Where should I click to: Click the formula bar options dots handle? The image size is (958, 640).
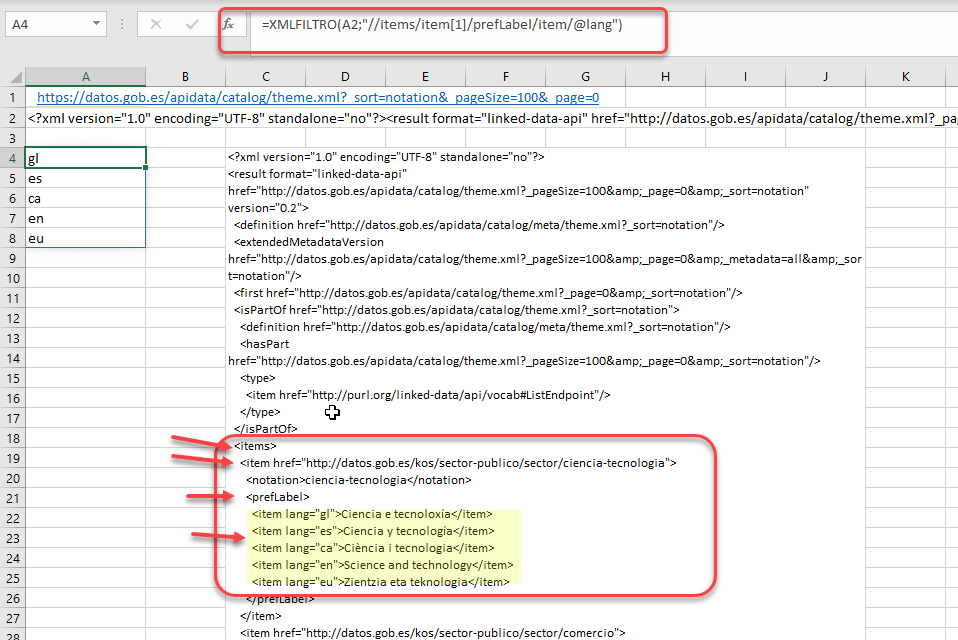coord(122,24)
